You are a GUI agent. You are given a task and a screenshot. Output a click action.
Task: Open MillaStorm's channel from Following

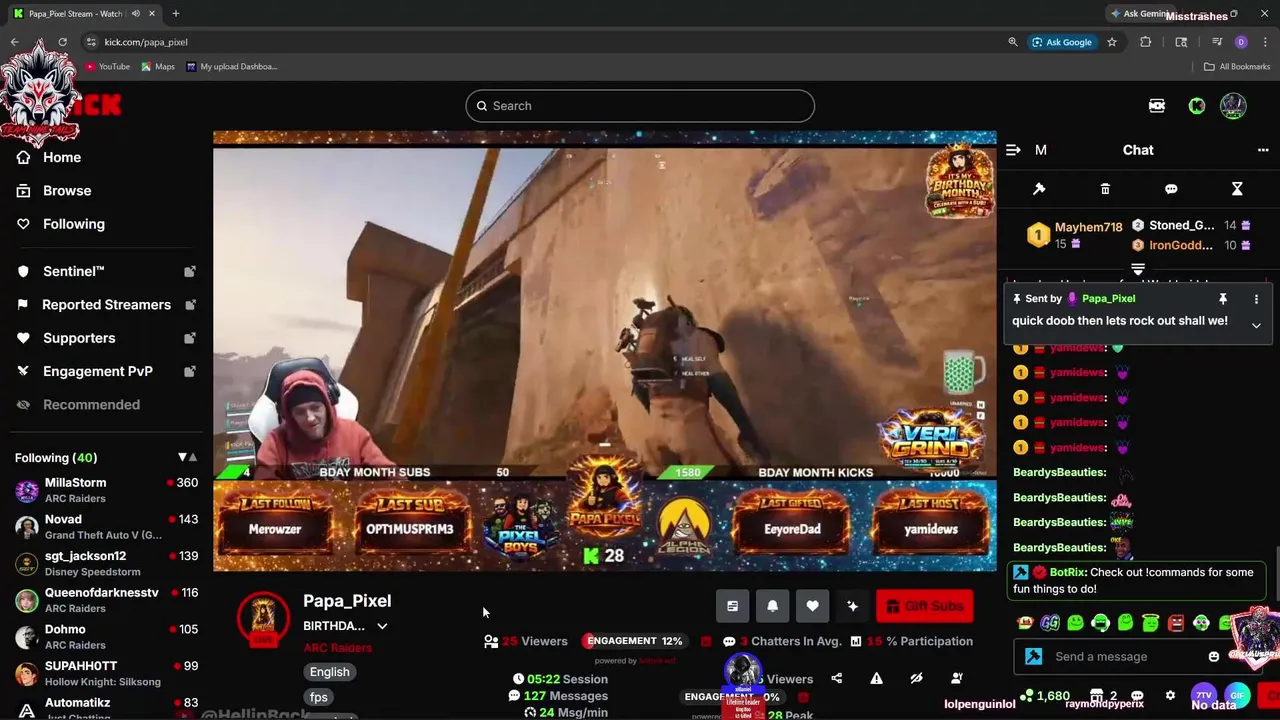105,490
